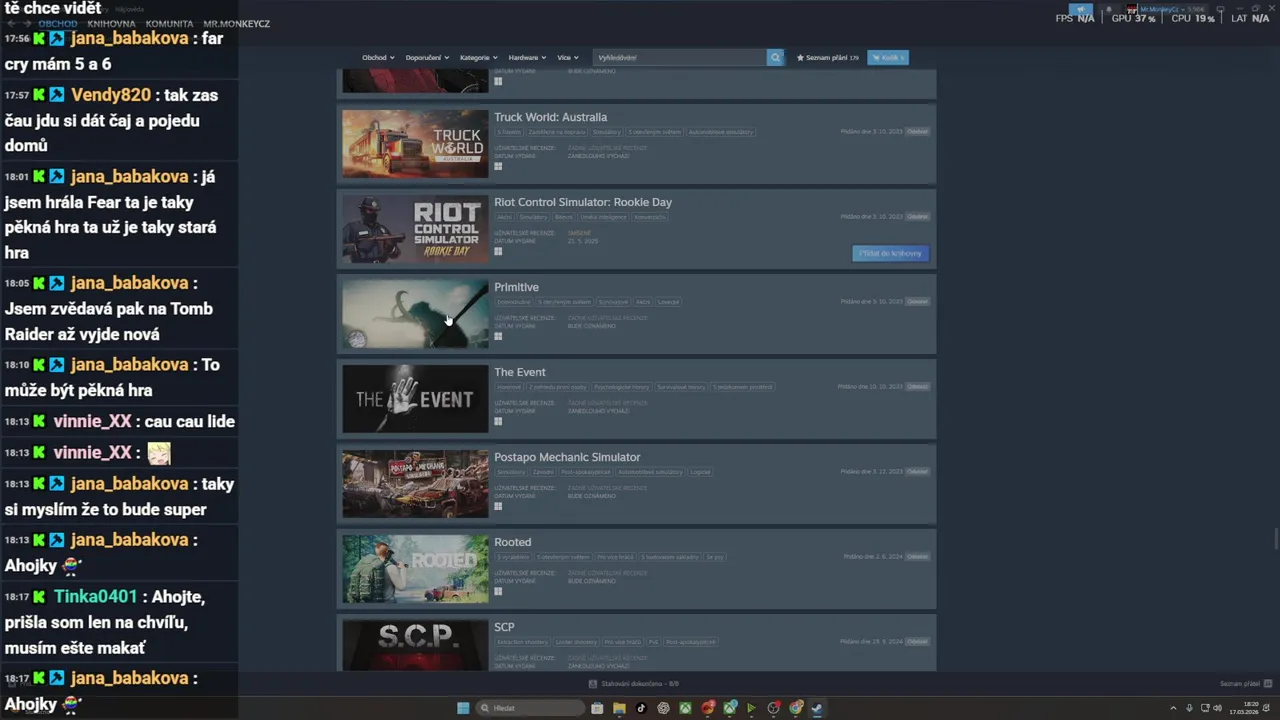Screen dimensions: 1280x720
Task: Expand the Kategorie dropdown
Action: [478, 58]
